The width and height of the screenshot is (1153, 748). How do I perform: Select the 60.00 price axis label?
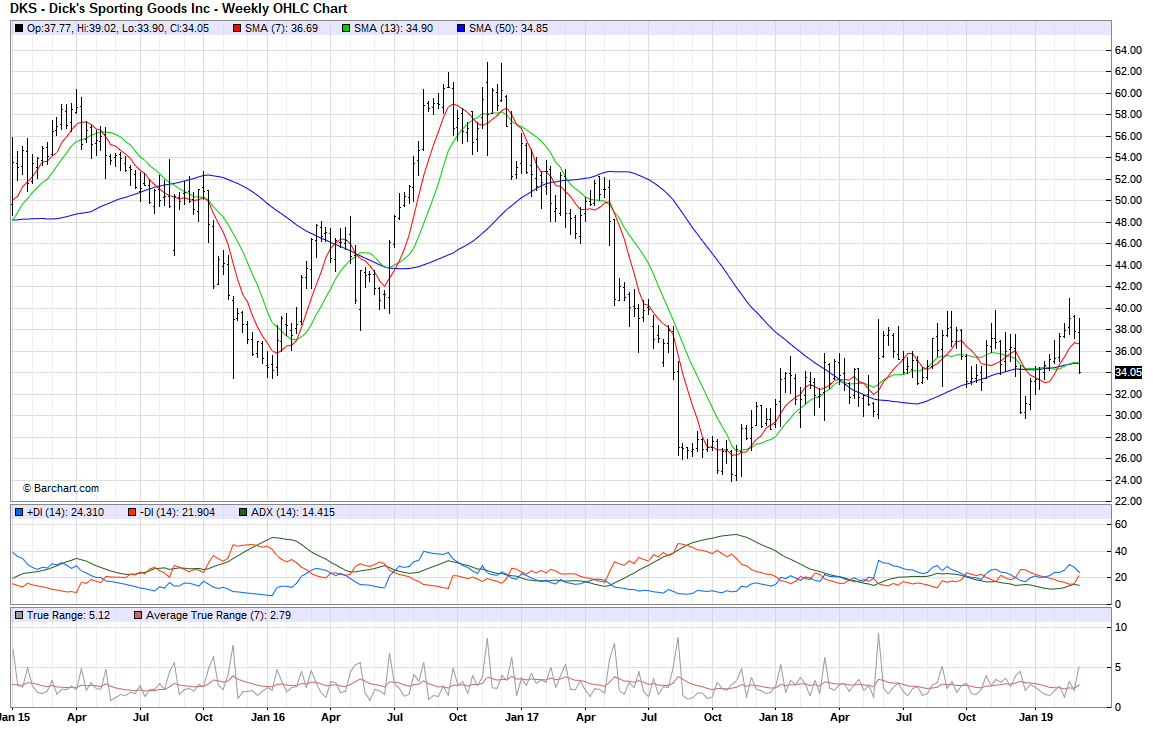tap(1128, 93)
